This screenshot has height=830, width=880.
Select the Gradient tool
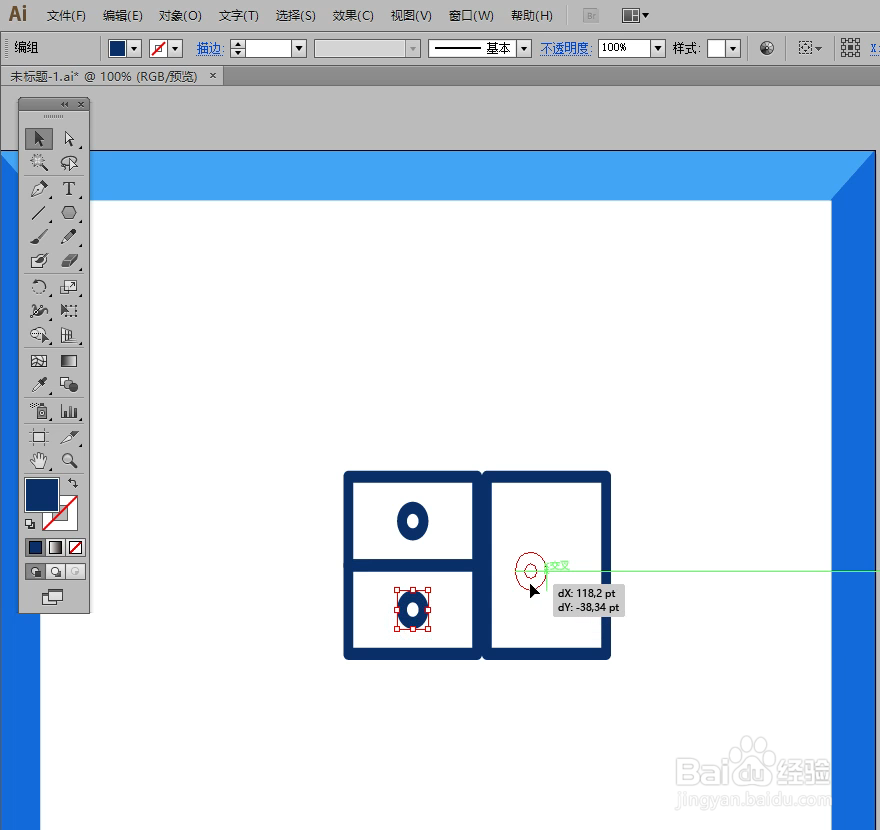[x=69, y=361]
